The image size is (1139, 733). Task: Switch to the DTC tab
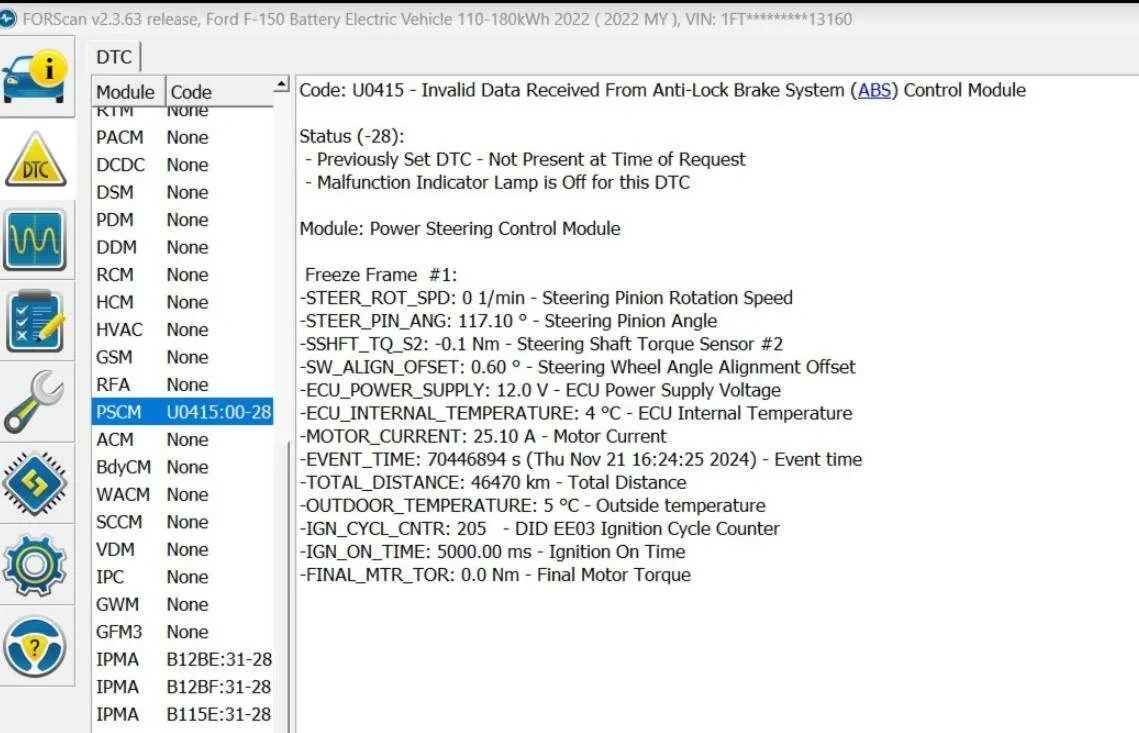click(114, 57)
